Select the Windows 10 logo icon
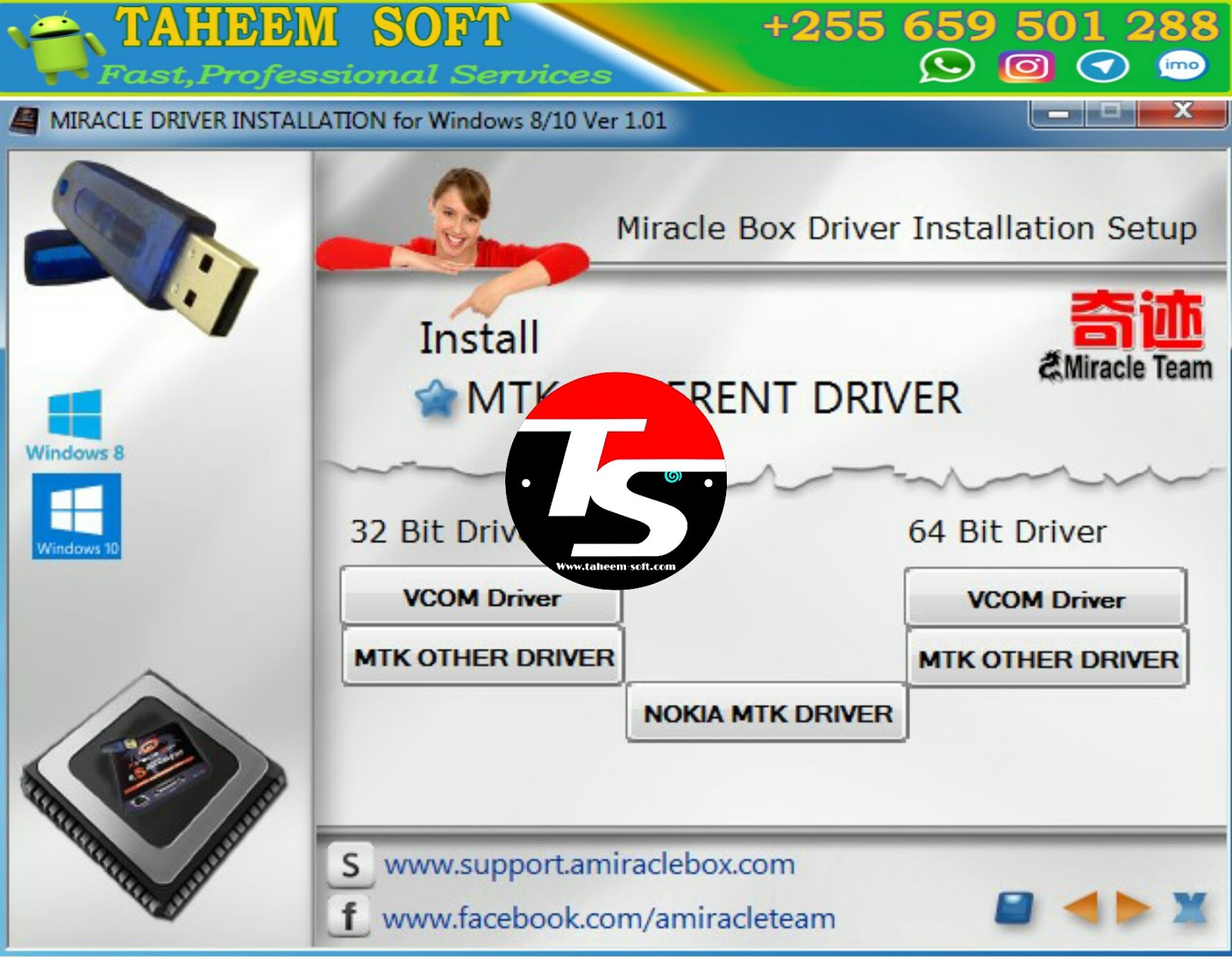This screenshot has height=962, width=1232. coord(76,516)
